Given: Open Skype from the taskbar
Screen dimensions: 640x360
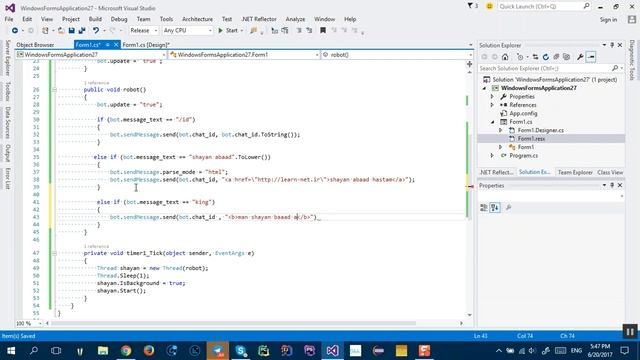Looking at the screenshot, I should pyautogui.click(x=241, y=351).
